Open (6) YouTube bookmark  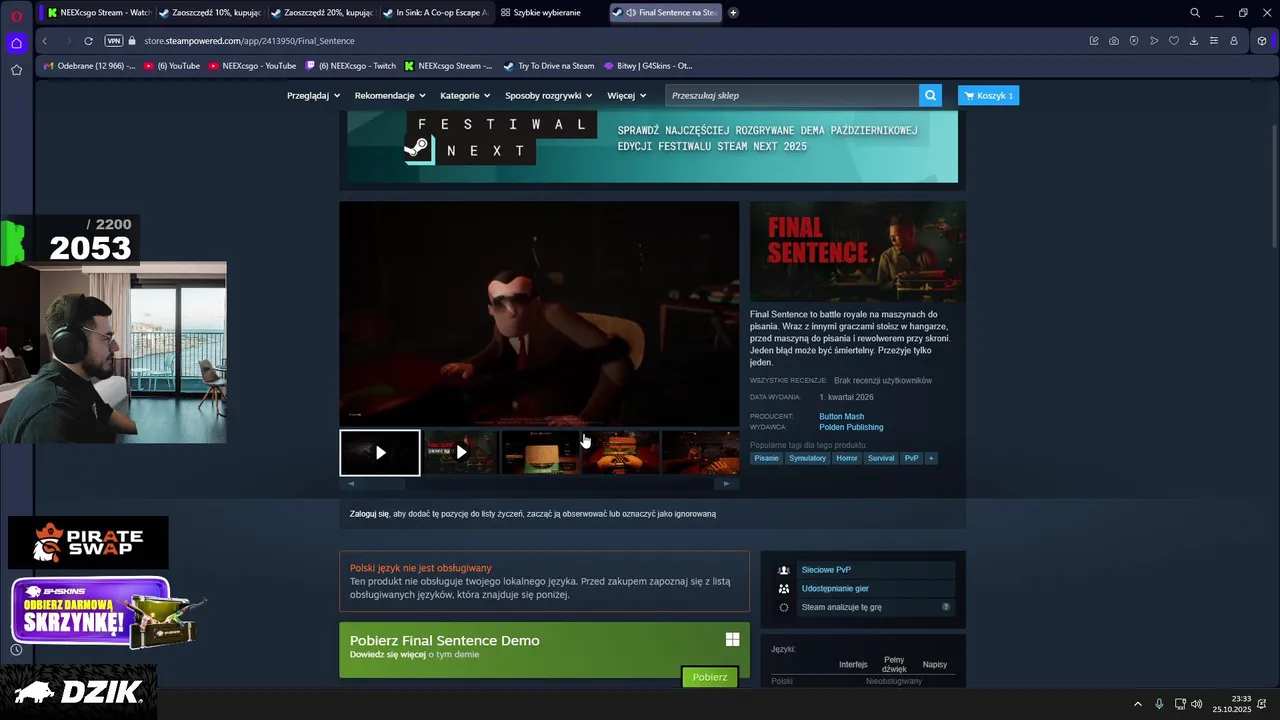172,66
